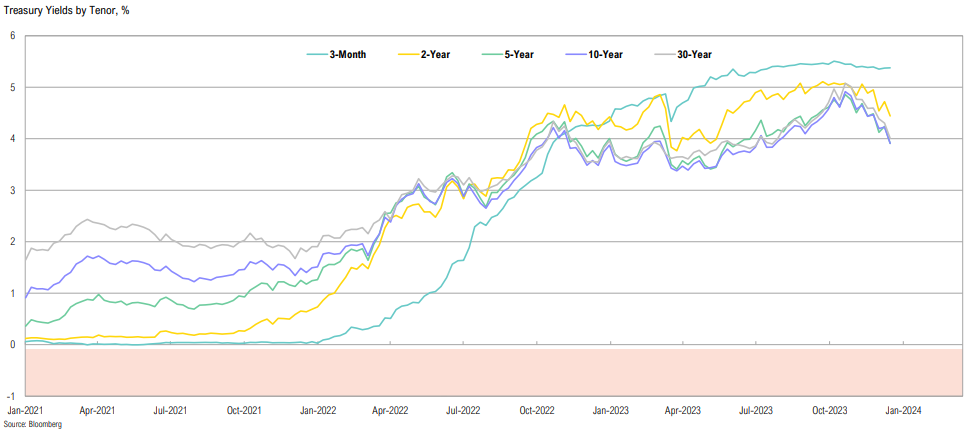Select the 30-Year legend label
The image size is (970, 431).
tap(694, 54)
